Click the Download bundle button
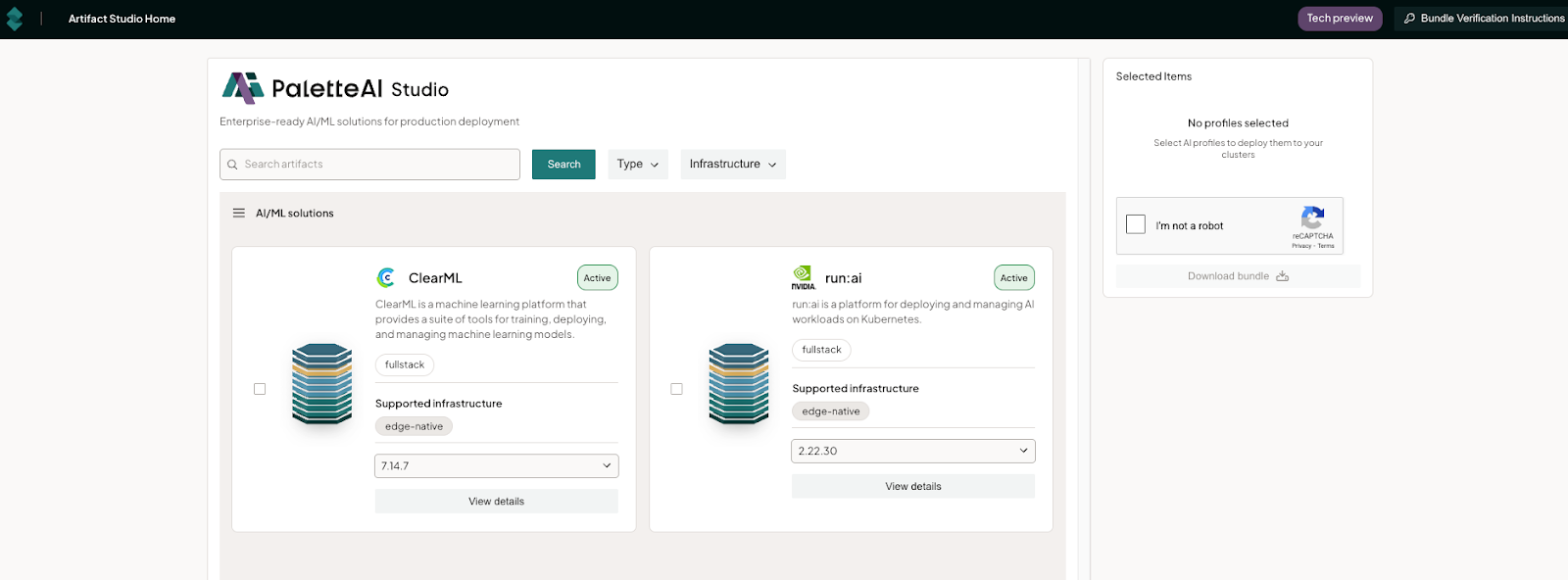The width and height of the screenshot is (1568, 580). 1238,276
